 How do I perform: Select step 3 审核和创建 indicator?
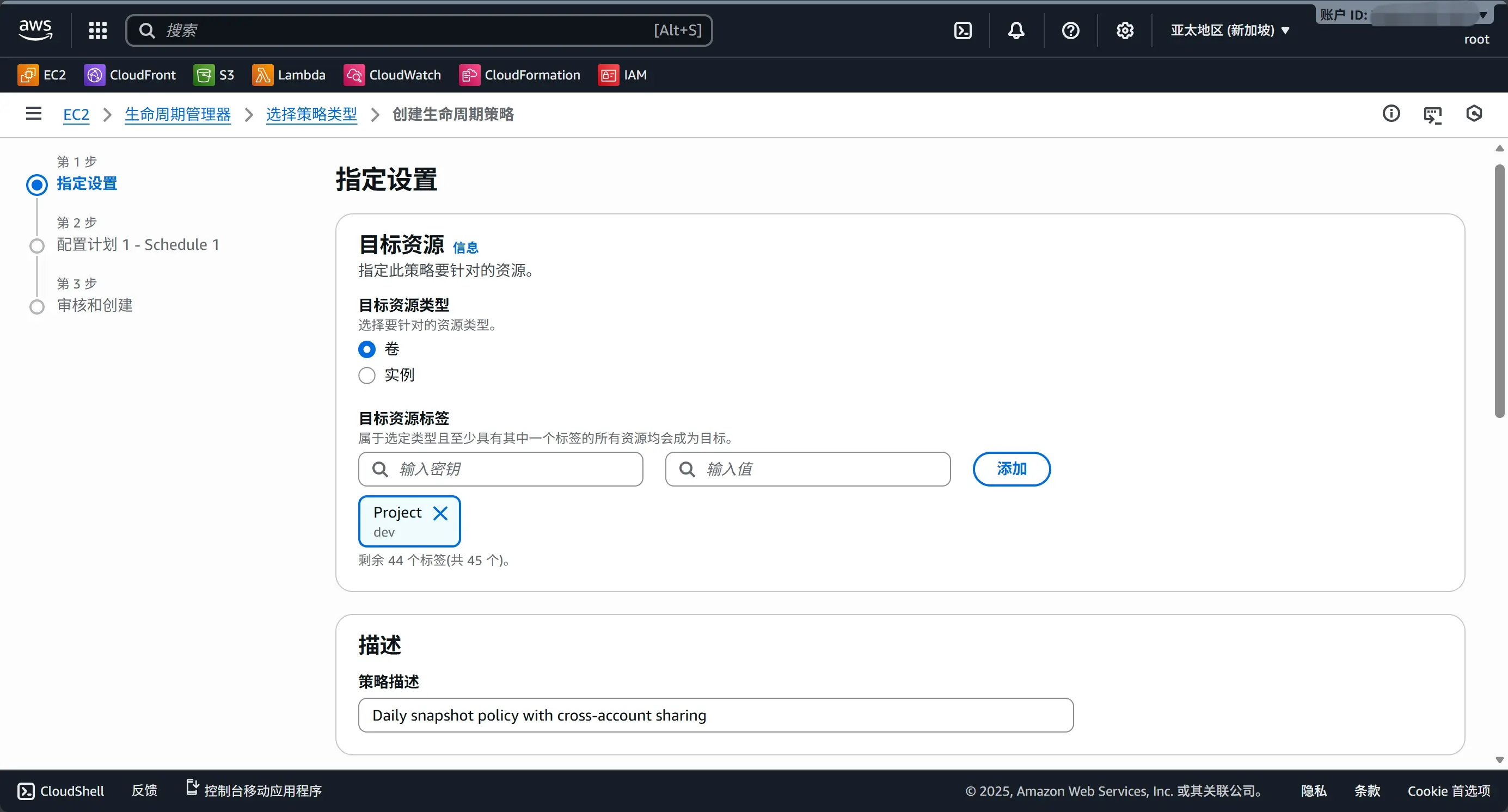coord(36,306)
